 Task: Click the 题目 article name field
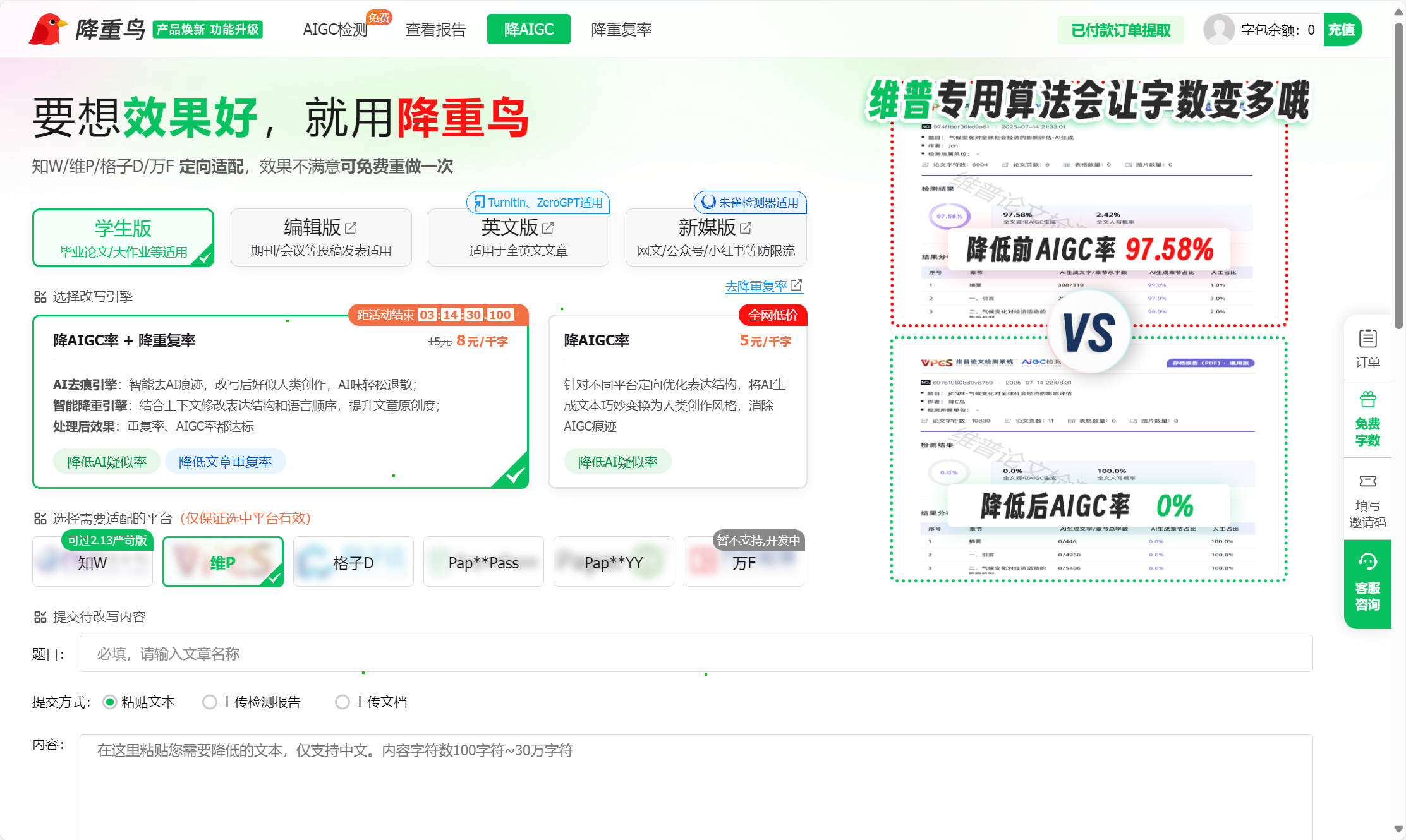coord(695,654)
